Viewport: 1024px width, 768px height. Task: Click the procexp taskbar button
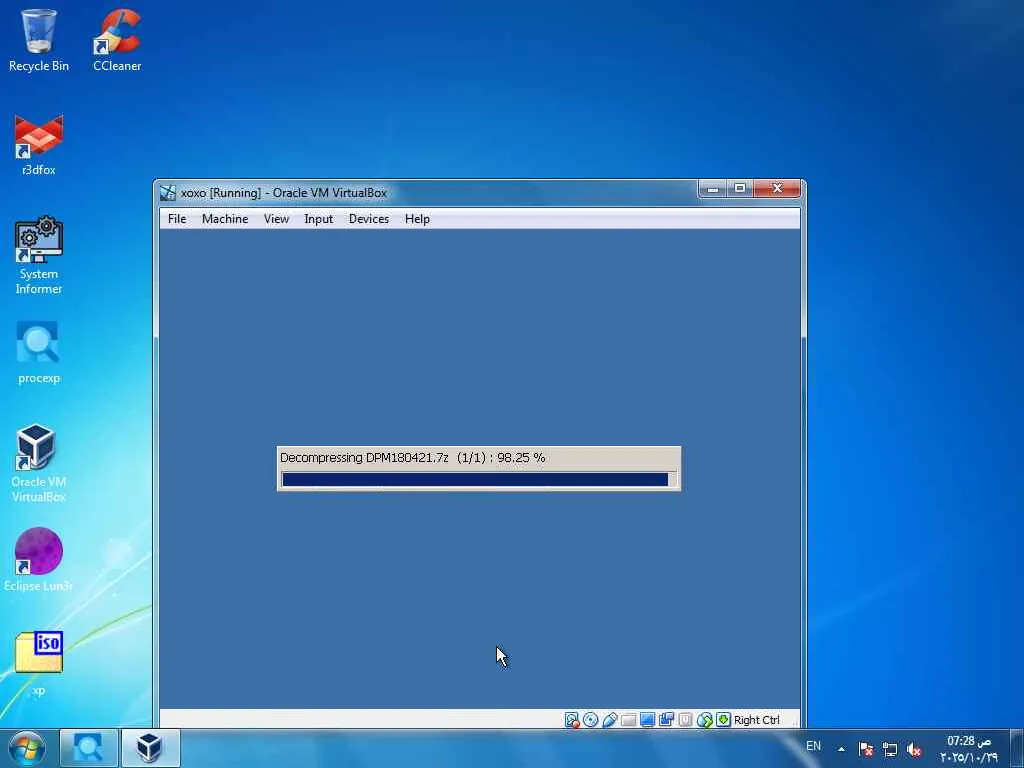(x=89, y=748)
